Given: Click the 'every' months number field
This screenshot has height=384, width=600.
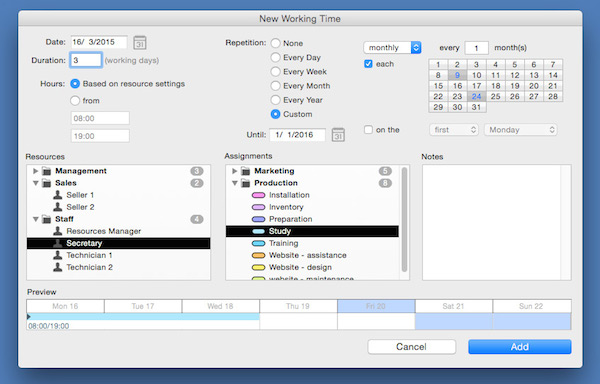Looking at the screenshot, I should tap(476, 48).
